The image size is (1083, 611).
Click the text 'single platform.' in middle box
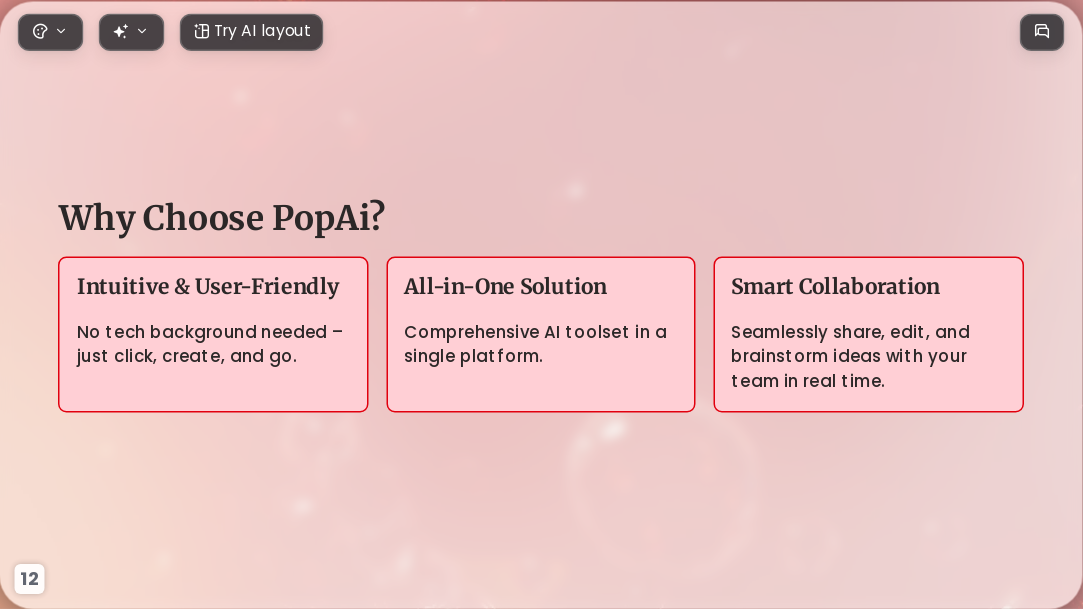(473, 356)
